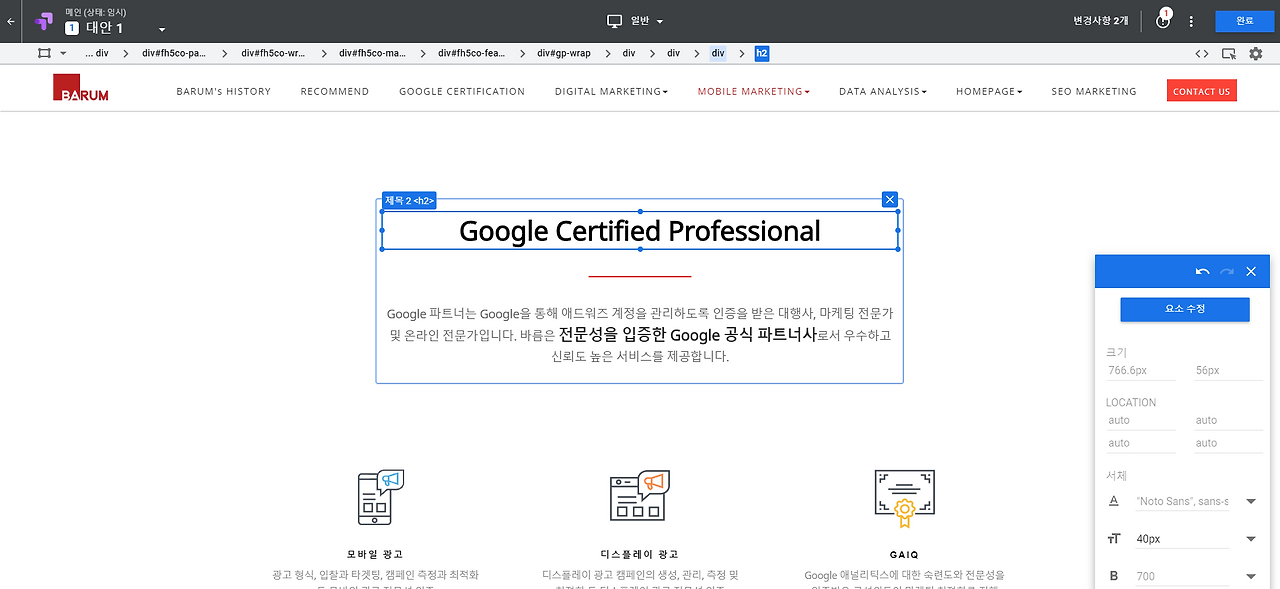Open the three-dot overflow menu
Viewport: 1280px width, 589px height.
[1190, 21]
